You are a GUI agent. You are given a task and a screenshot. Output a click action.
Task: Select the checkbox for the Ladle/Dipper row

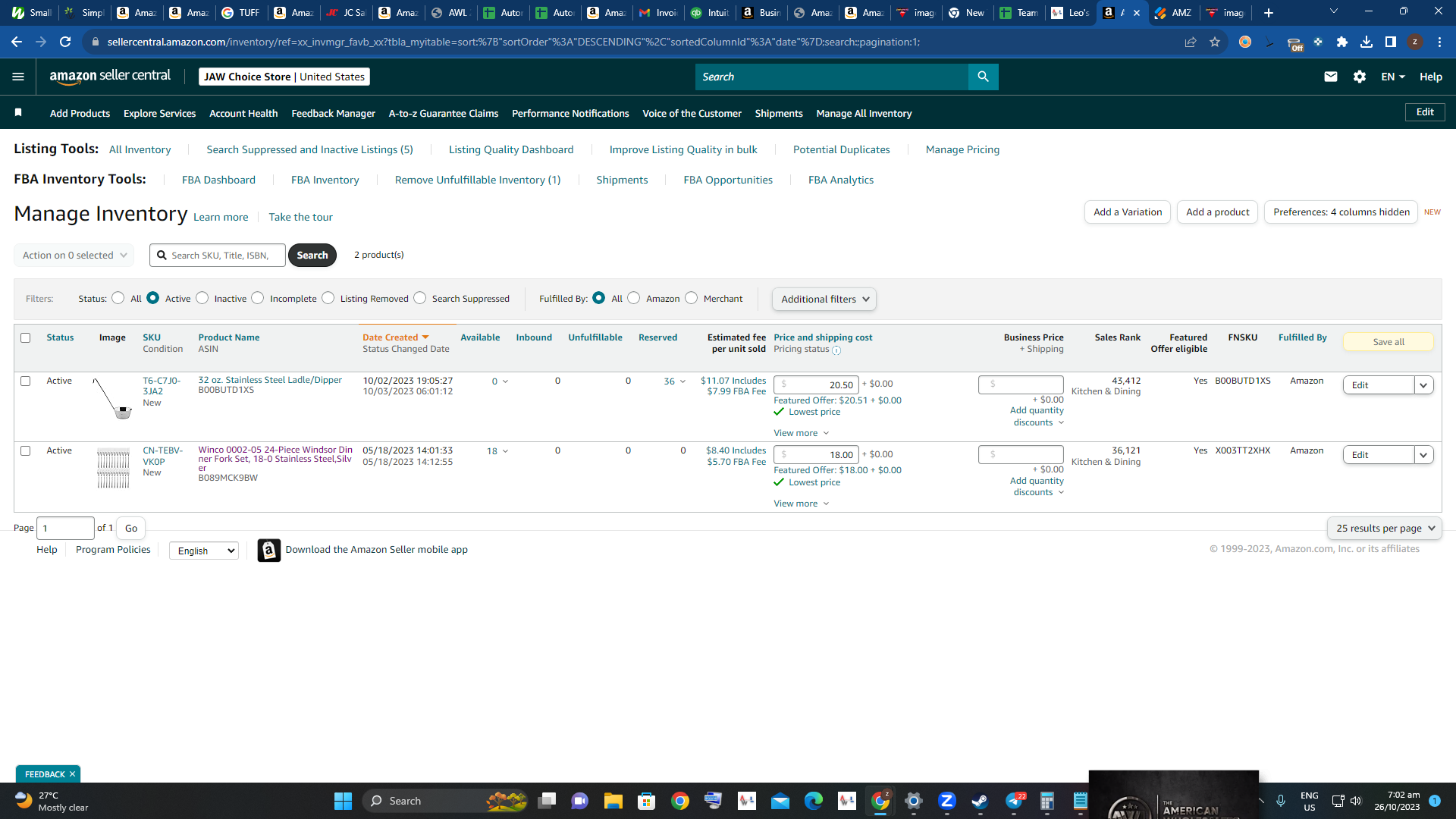26,381
